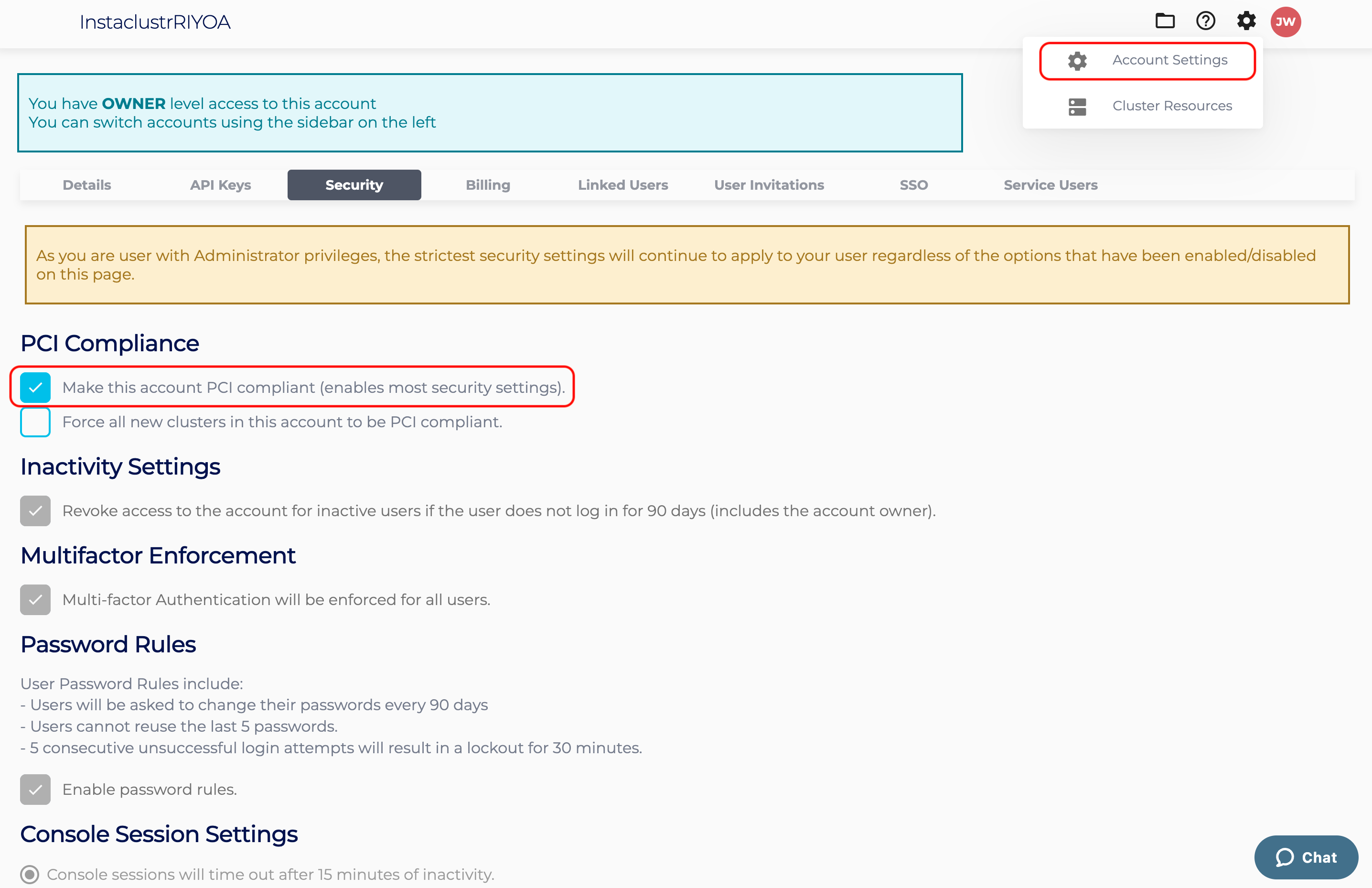Enable Force all new clusters PCI compliant

(35, 422)
